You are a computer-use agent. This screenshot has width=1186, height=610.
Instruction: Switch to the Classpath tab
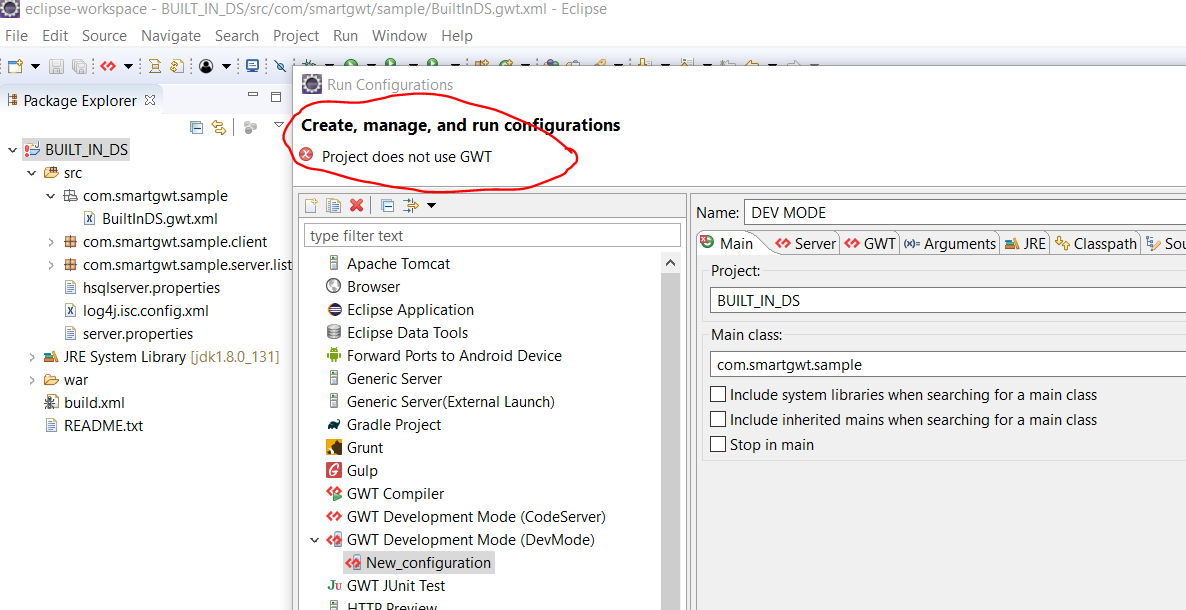pos(1096,243)
